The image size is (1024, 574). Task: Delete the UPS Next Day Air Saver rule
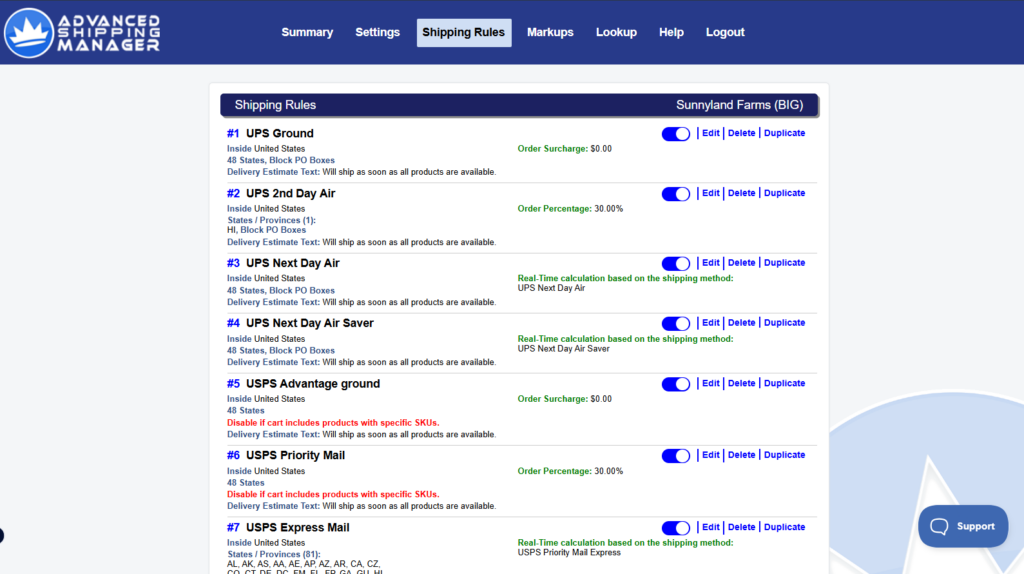741,323
